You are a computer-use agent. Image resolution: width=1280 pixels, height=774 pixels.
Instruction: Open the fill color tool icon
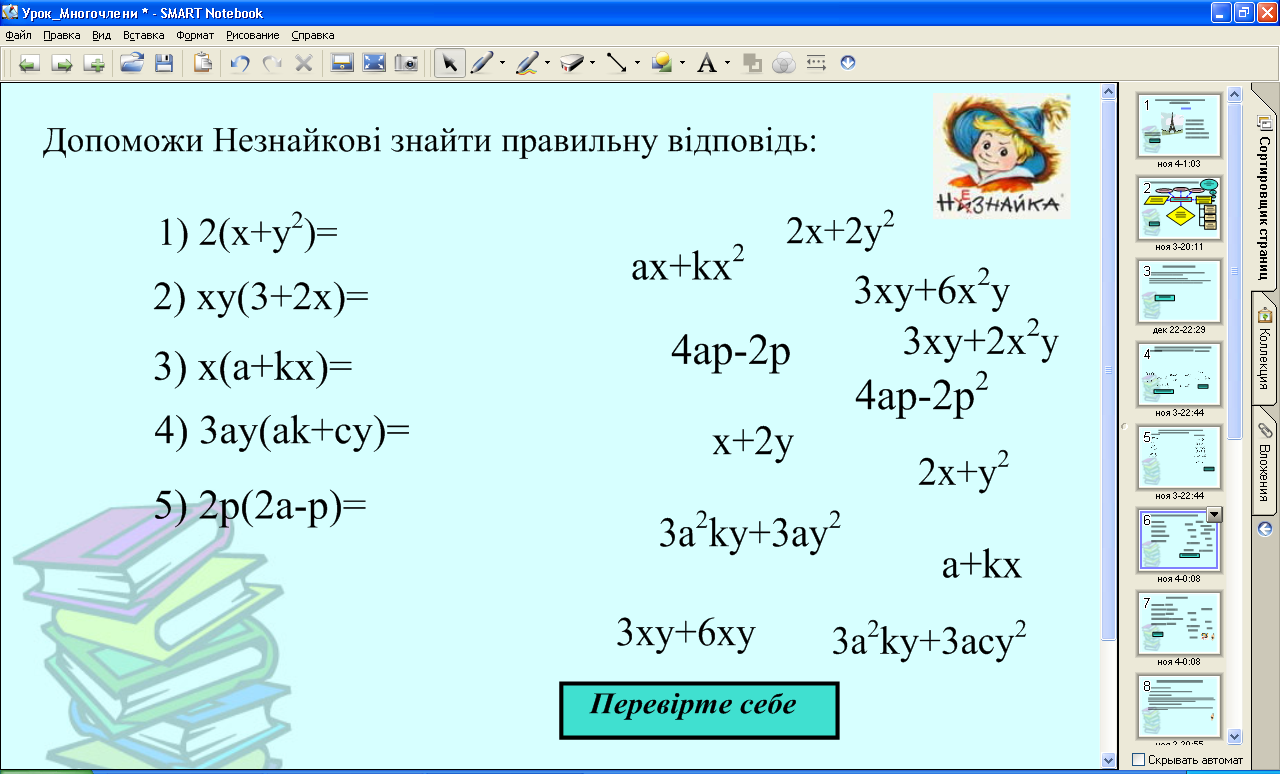752,63
